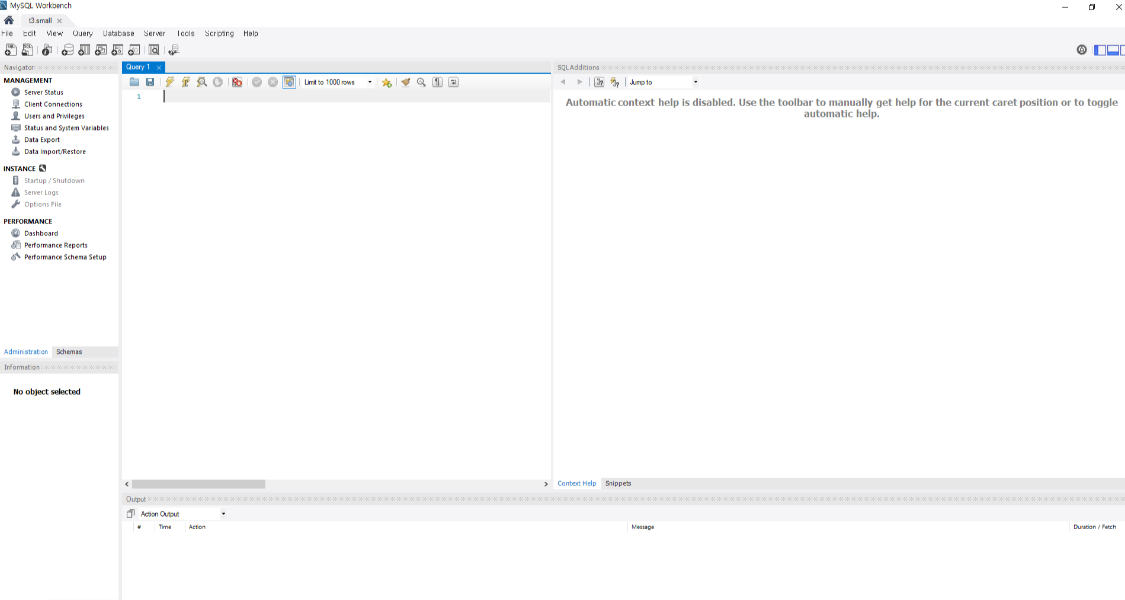Select the Context Help tab
1125x600 pixels.
coord(577,483)
